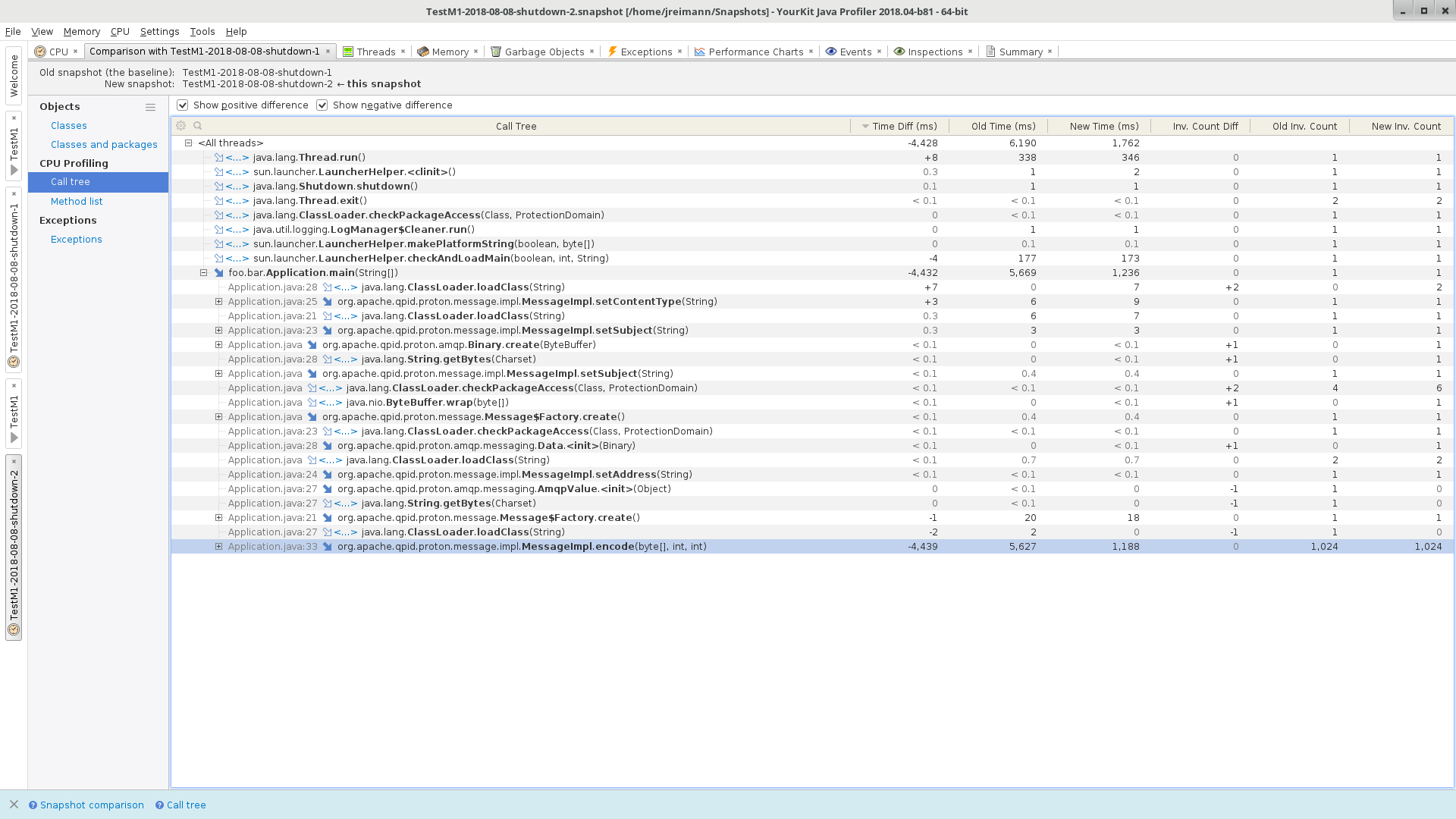
Task: Collapse the <All threads> tree node
Action: click(188, 143)
